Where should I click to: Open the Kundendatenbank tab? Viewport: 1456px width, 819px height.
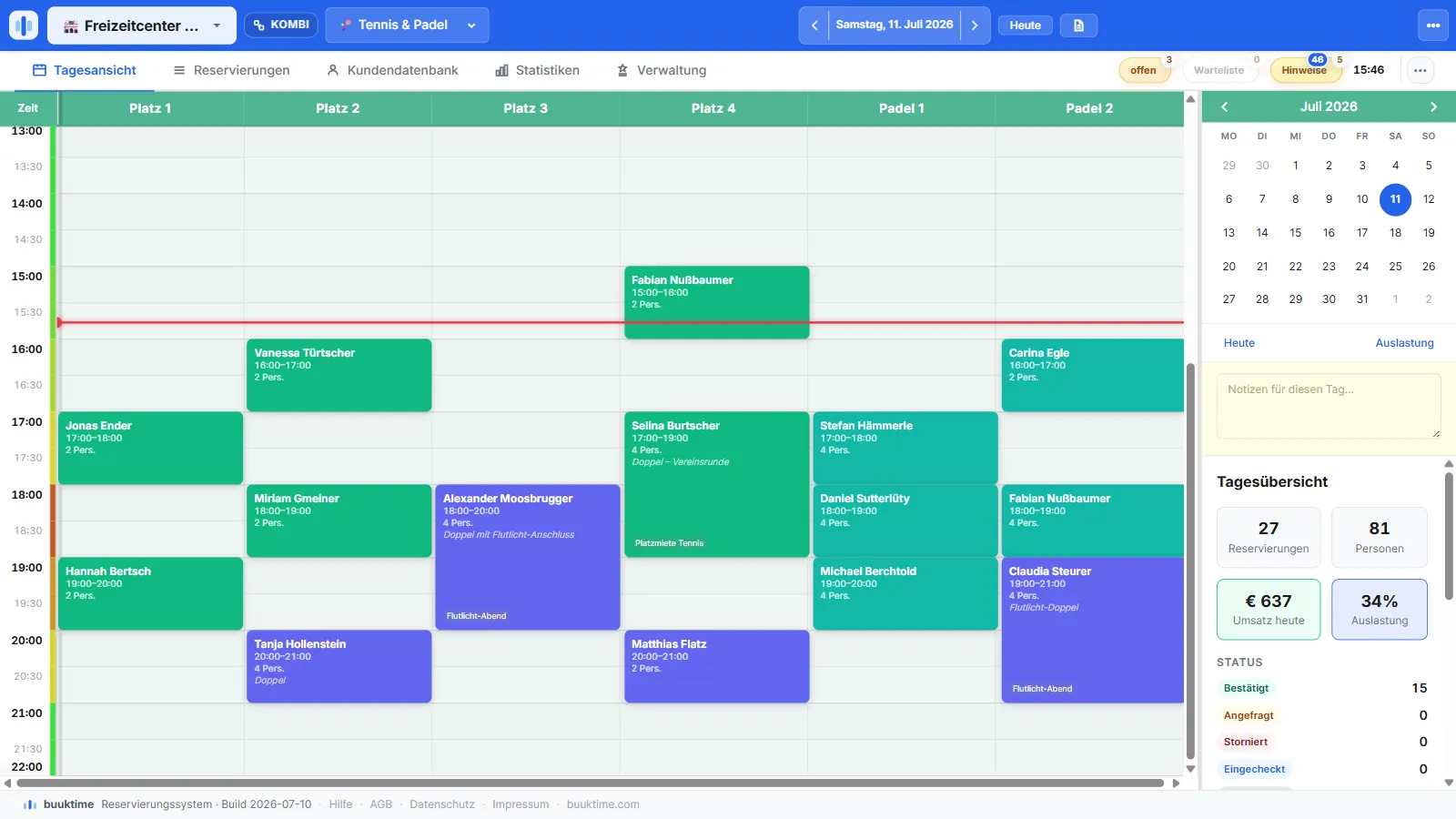click(x=392, y=70)
